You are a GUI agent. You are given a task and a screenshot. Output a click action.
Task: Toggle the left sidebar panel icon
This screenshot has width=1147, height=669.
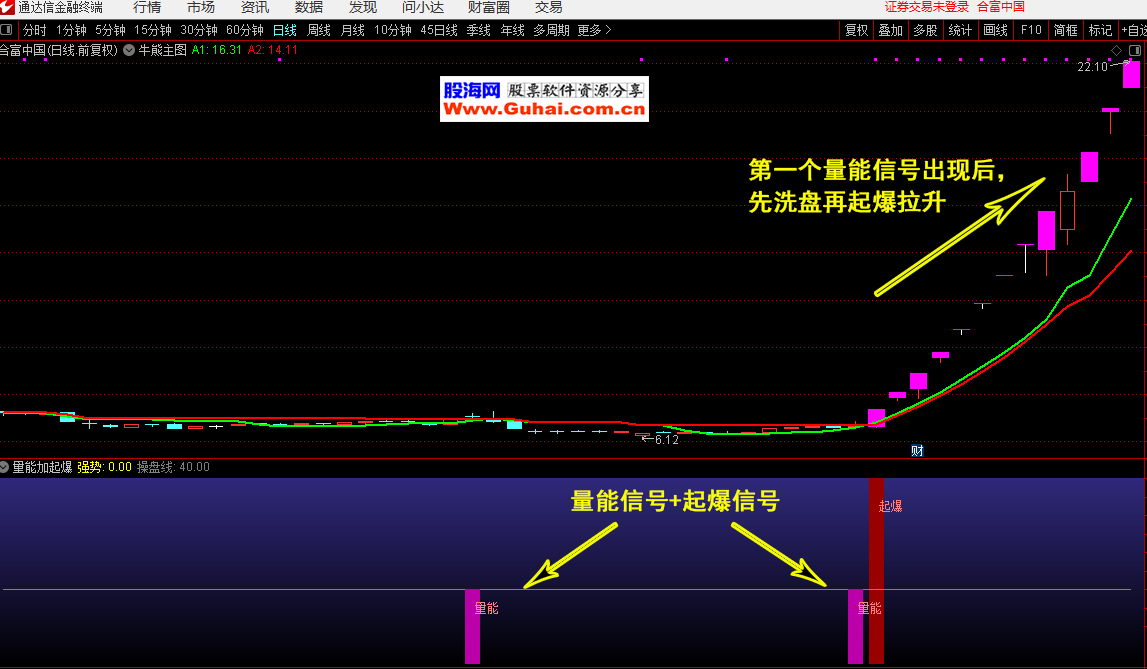9,30
